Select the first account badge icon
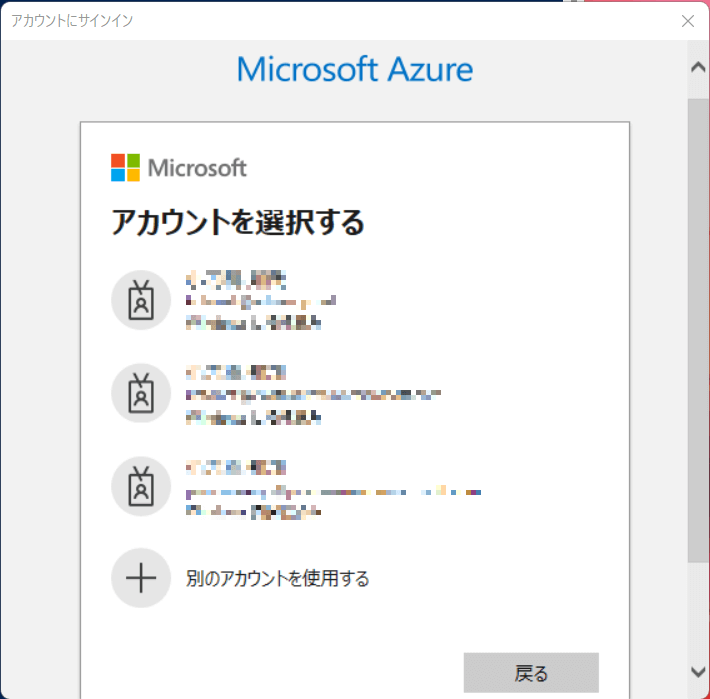 click(141, 300)
